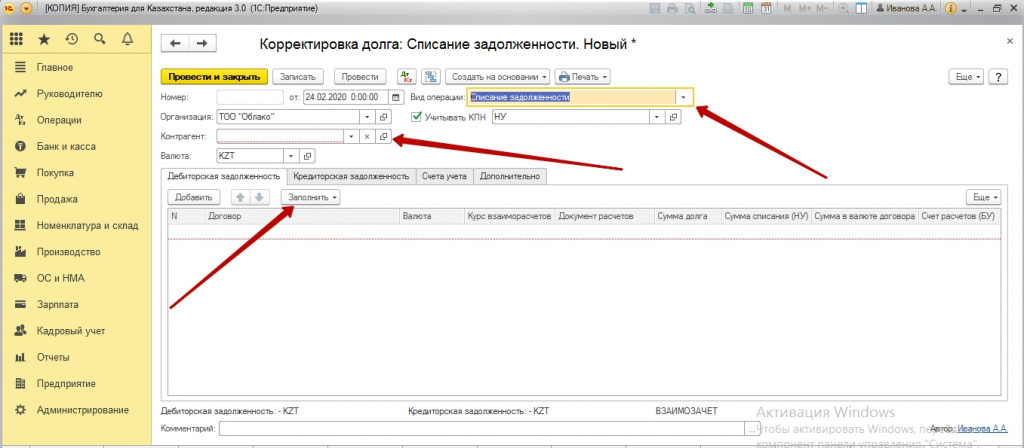Open Номенклатура и склад section
Screen dimensions: 1024x448
[x=88, y=225]
